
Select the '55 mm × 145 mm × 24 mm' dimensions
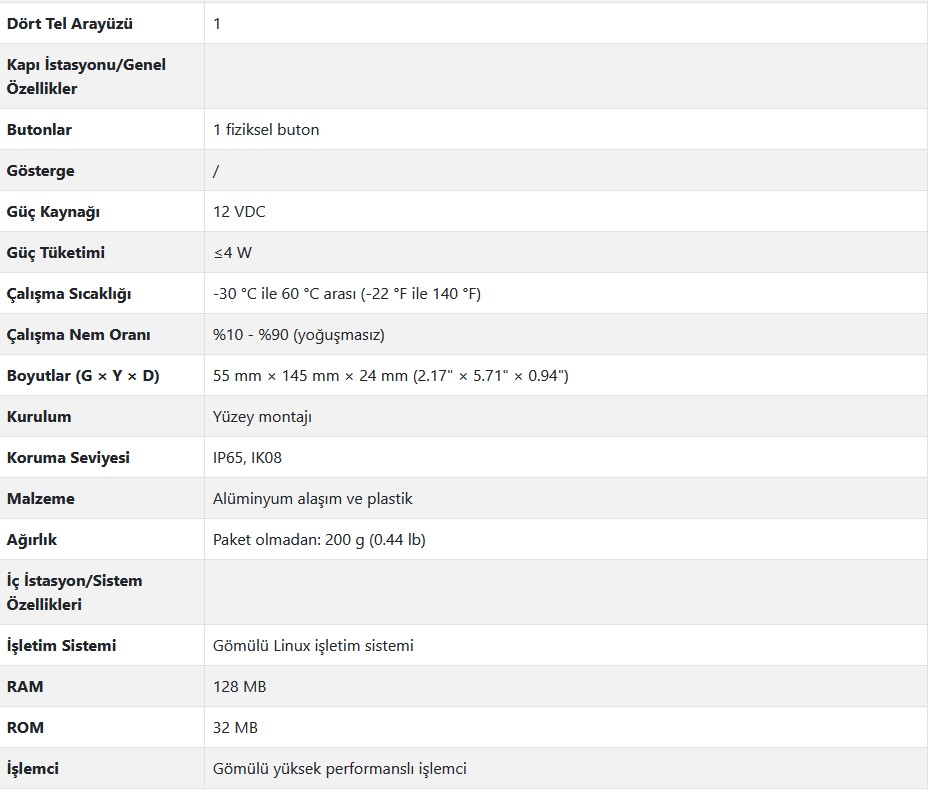click(x=311, y=376)
